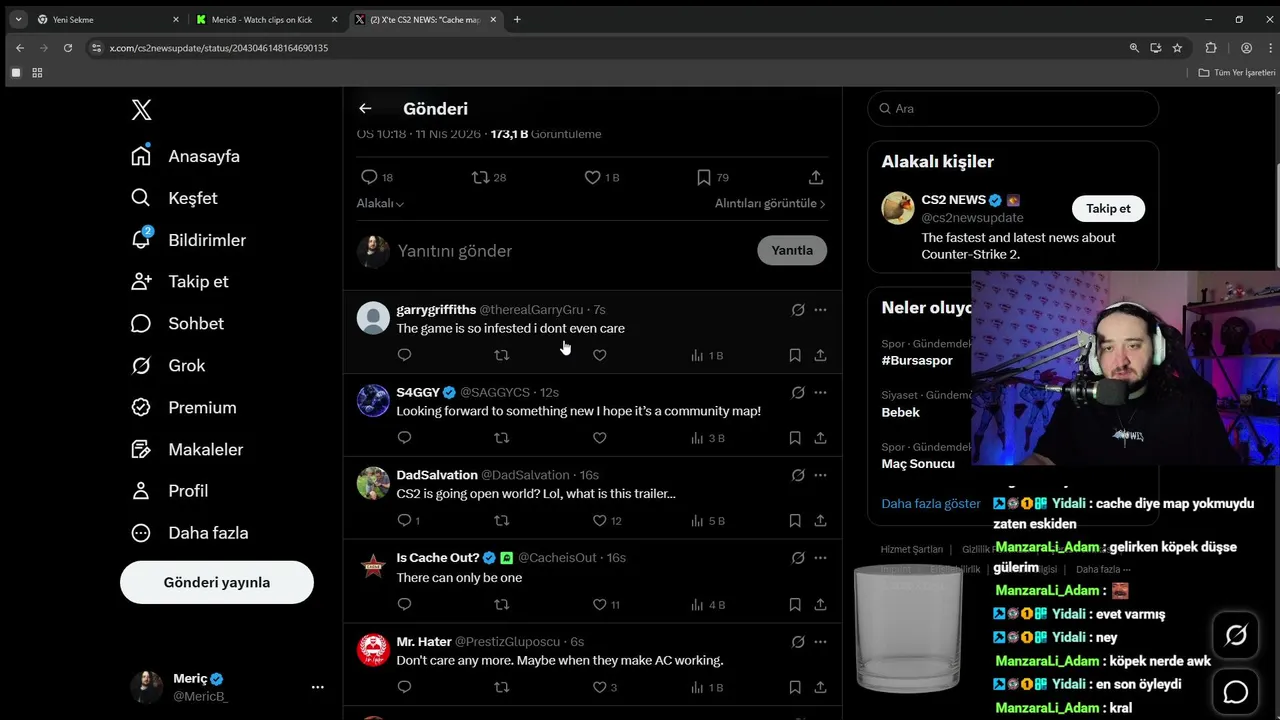The width and height of the screenshot is (1280, 720).
Task: Open Bildirimler notifications
Action: tap(188, 240)
